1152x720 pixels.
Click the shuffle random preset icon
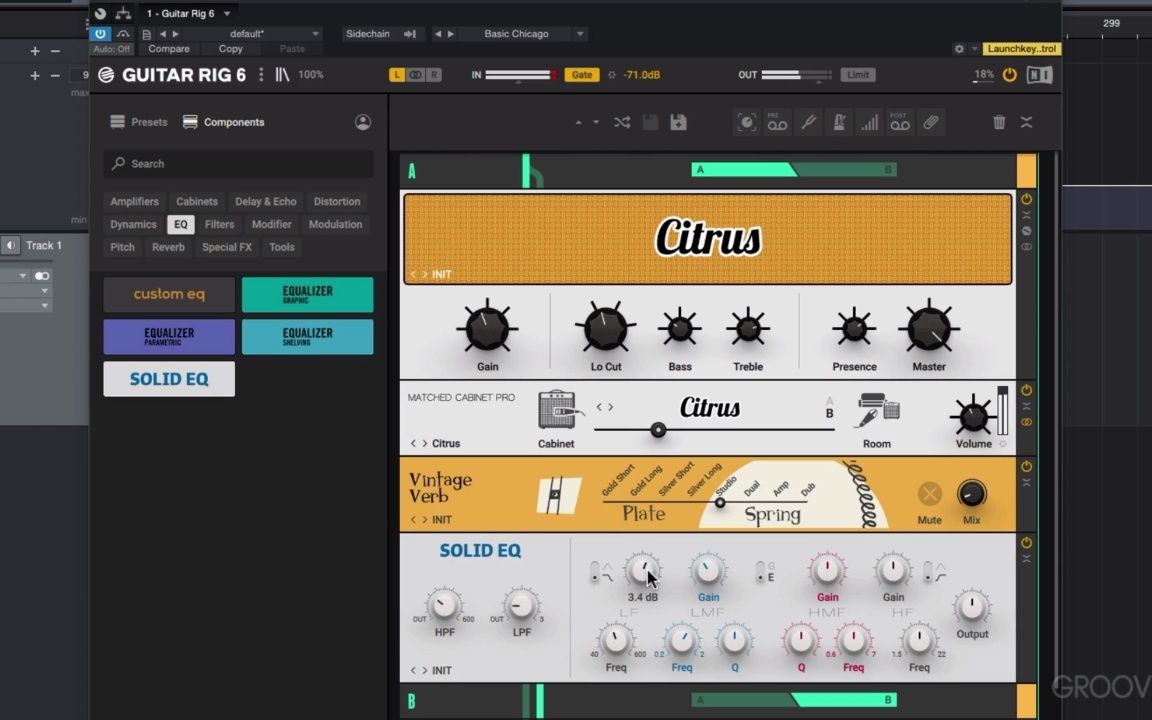pyautogui.click(x=621, y=122)
